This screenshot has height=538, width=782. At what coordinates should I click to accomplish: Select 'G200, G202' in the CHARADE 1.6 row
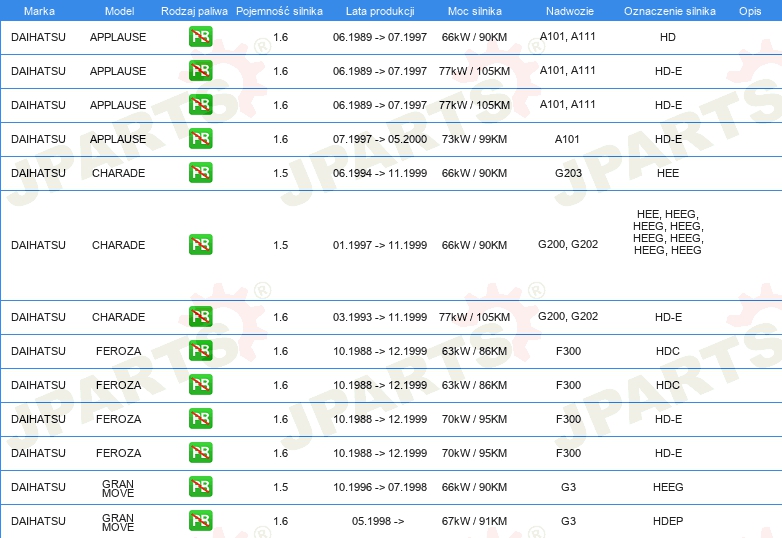click(x=568, y=316)
